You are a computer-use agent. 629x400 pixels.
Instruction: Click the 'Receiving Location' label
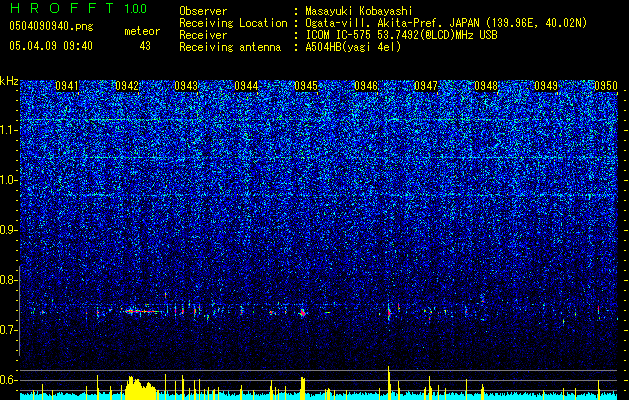233,23
